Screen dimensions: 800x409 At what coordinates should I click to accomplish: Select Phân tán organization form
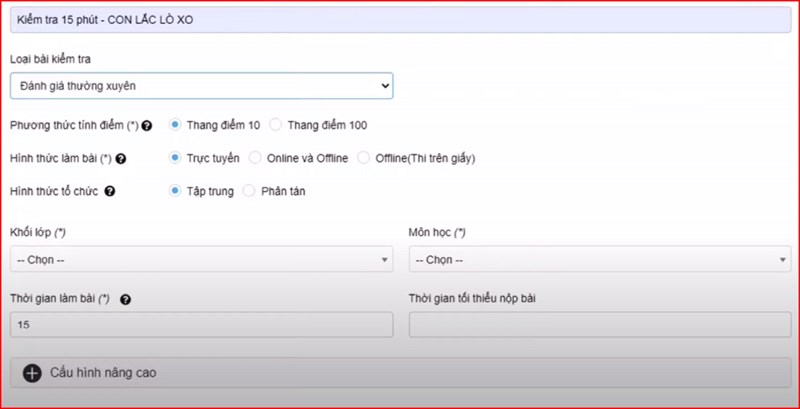point(249,191)
